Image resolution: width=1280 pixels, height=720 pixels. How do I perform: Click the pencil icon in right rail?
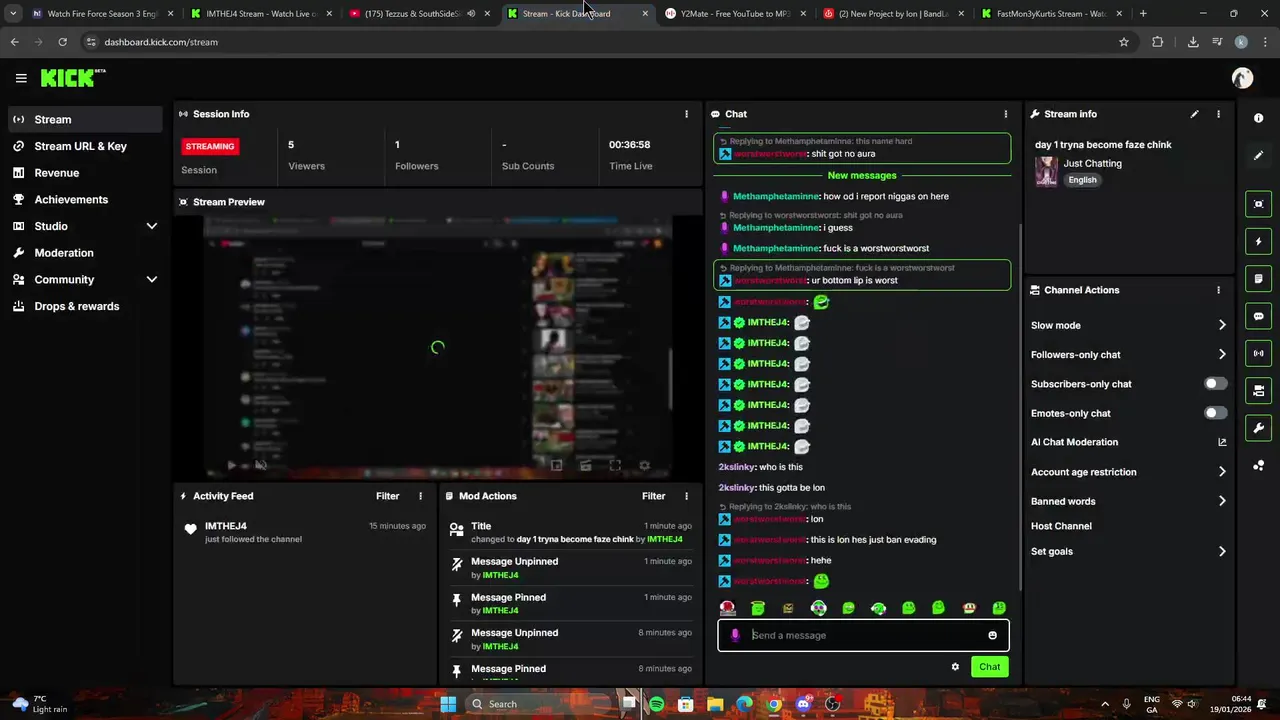pyautogui.click(x=1258, y=156)
